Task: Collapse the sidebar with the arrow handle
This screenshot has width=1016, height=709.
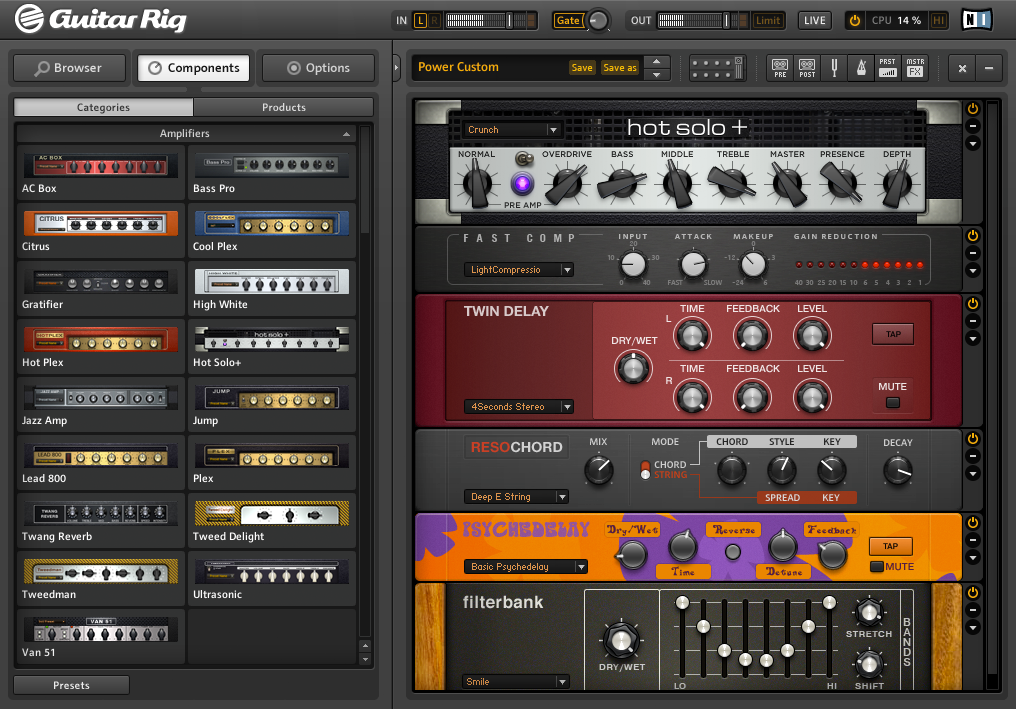Action: pos(397,67)
